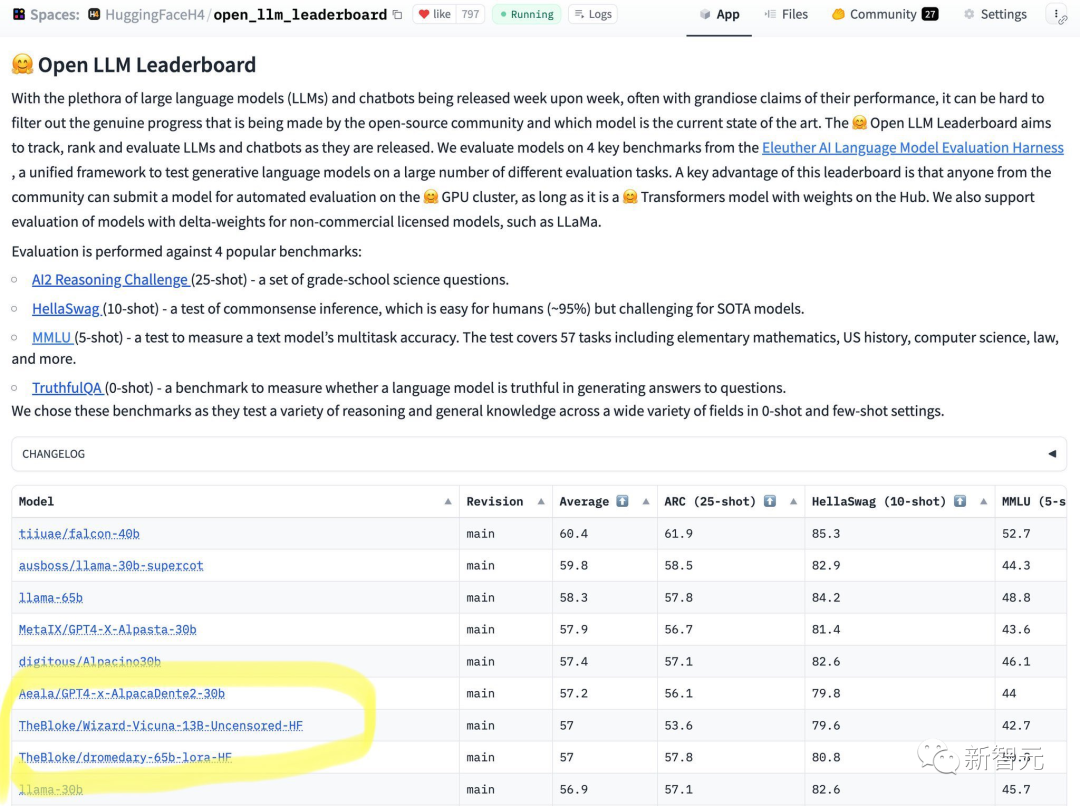1080x806 pixels.
Task: Sort by Revision column arrow
Action: click(x=541, y=502)
